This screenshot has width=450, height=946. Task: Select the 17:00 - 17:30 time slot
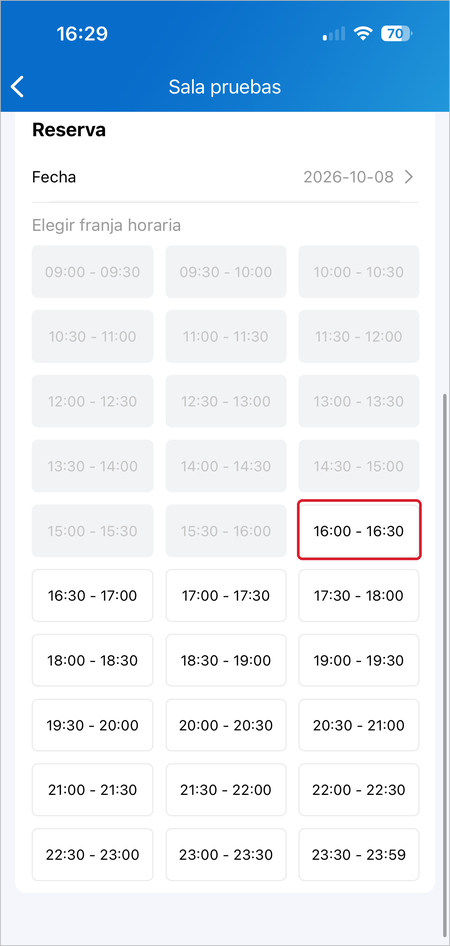coord(226,595)
